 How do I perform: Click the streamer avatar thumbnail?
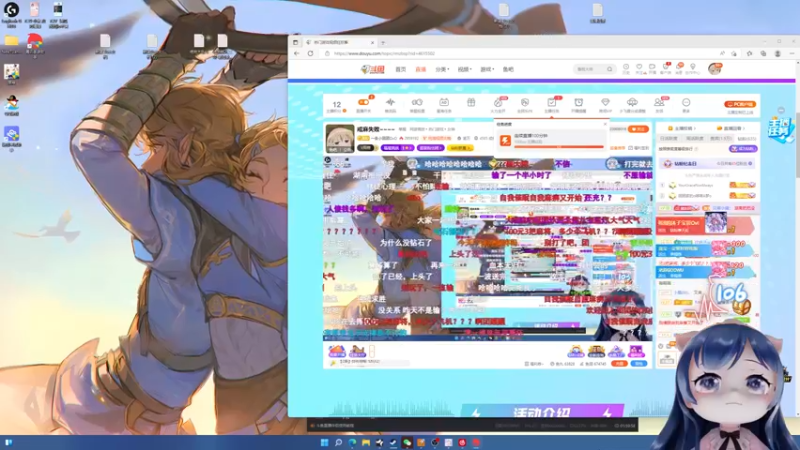340,138
